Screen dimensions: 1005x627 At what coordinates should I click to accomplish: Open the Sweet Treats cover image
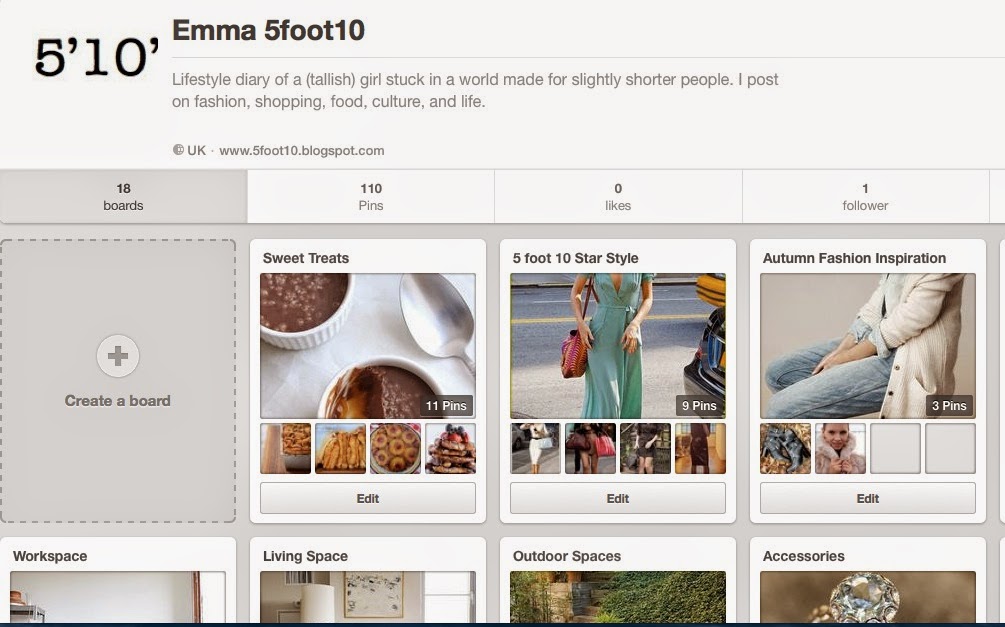tap(368, 345)
